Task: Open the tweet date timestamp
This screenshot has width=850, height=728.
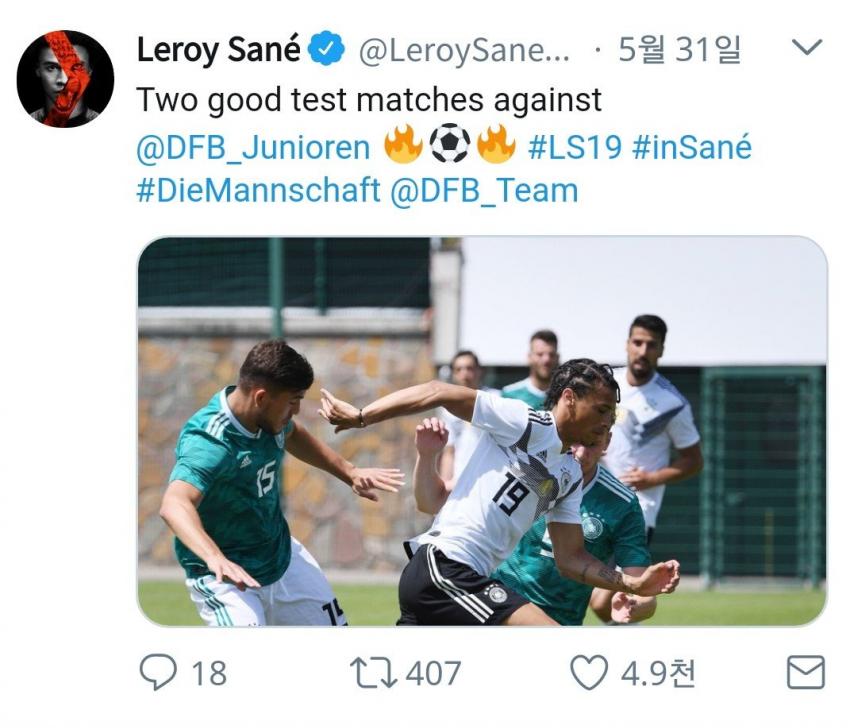Action: (679, 50)
